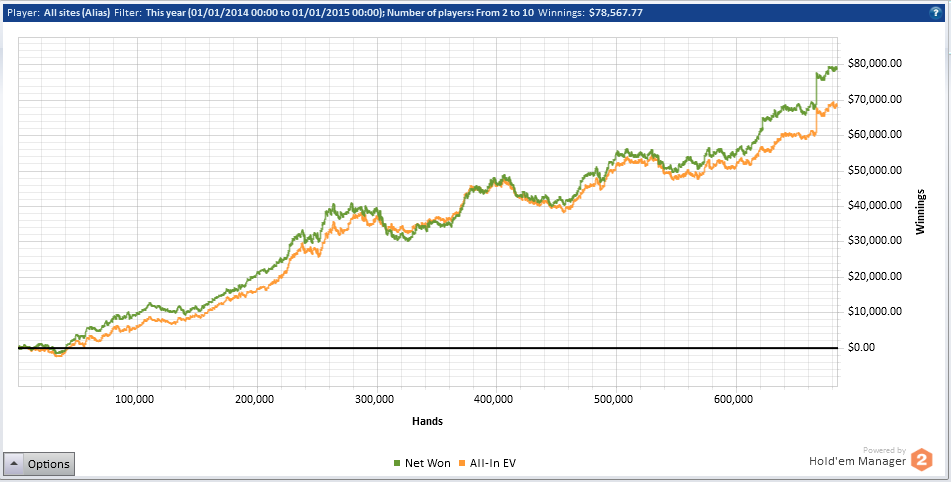
Task: Expand the Options panel button
Action: (39, 464)
